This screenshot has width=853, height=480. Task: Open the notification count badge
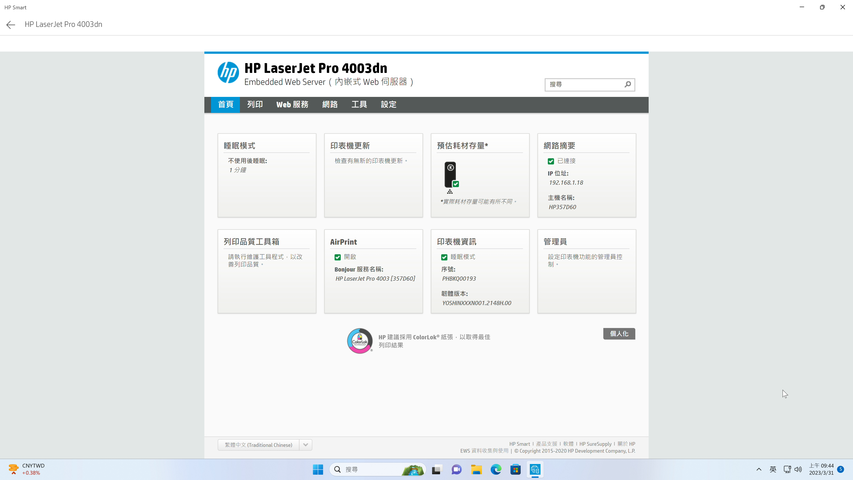841,469
